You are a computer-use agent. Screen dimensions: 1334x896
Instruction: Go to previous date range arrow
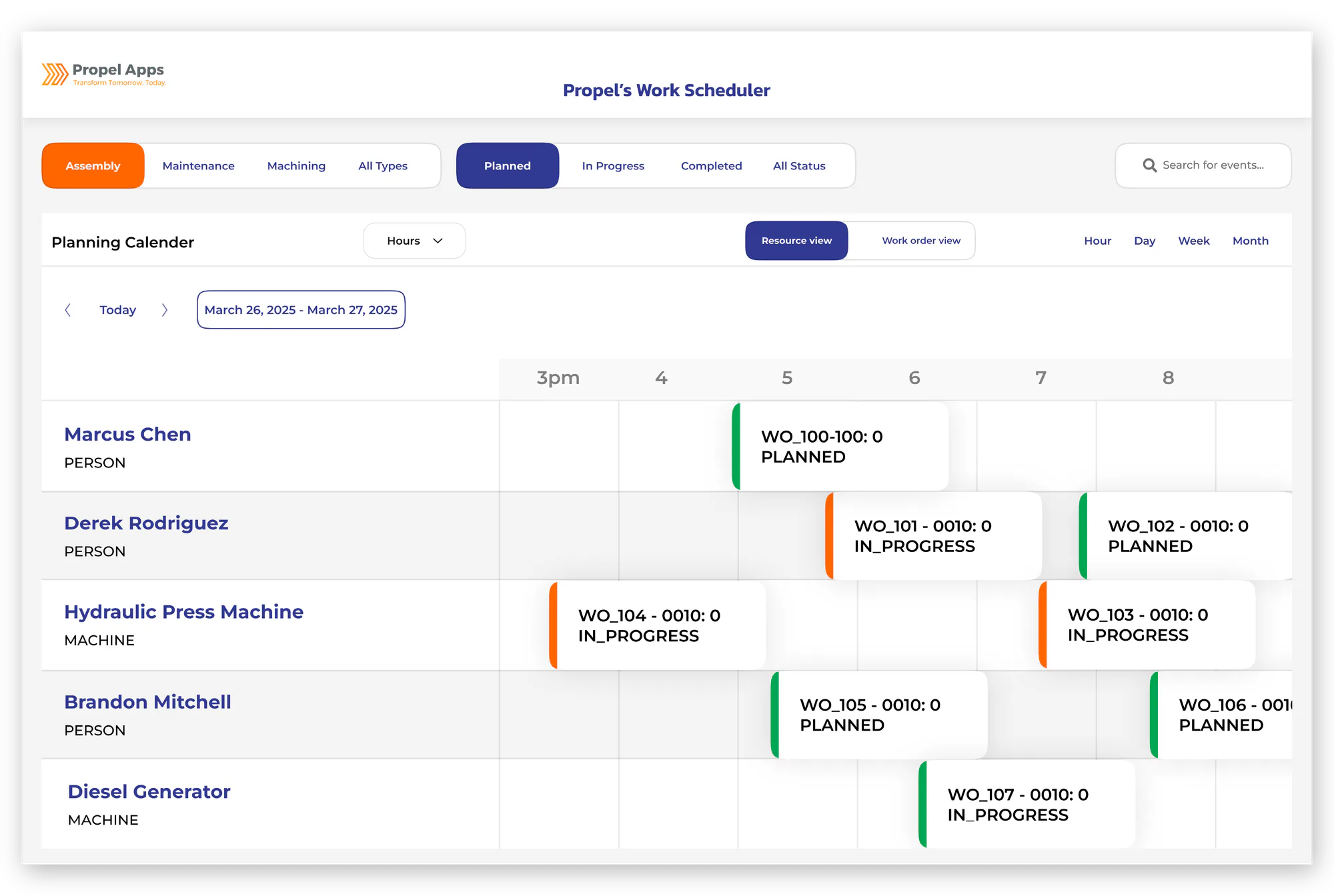click(x=67, y=310)
